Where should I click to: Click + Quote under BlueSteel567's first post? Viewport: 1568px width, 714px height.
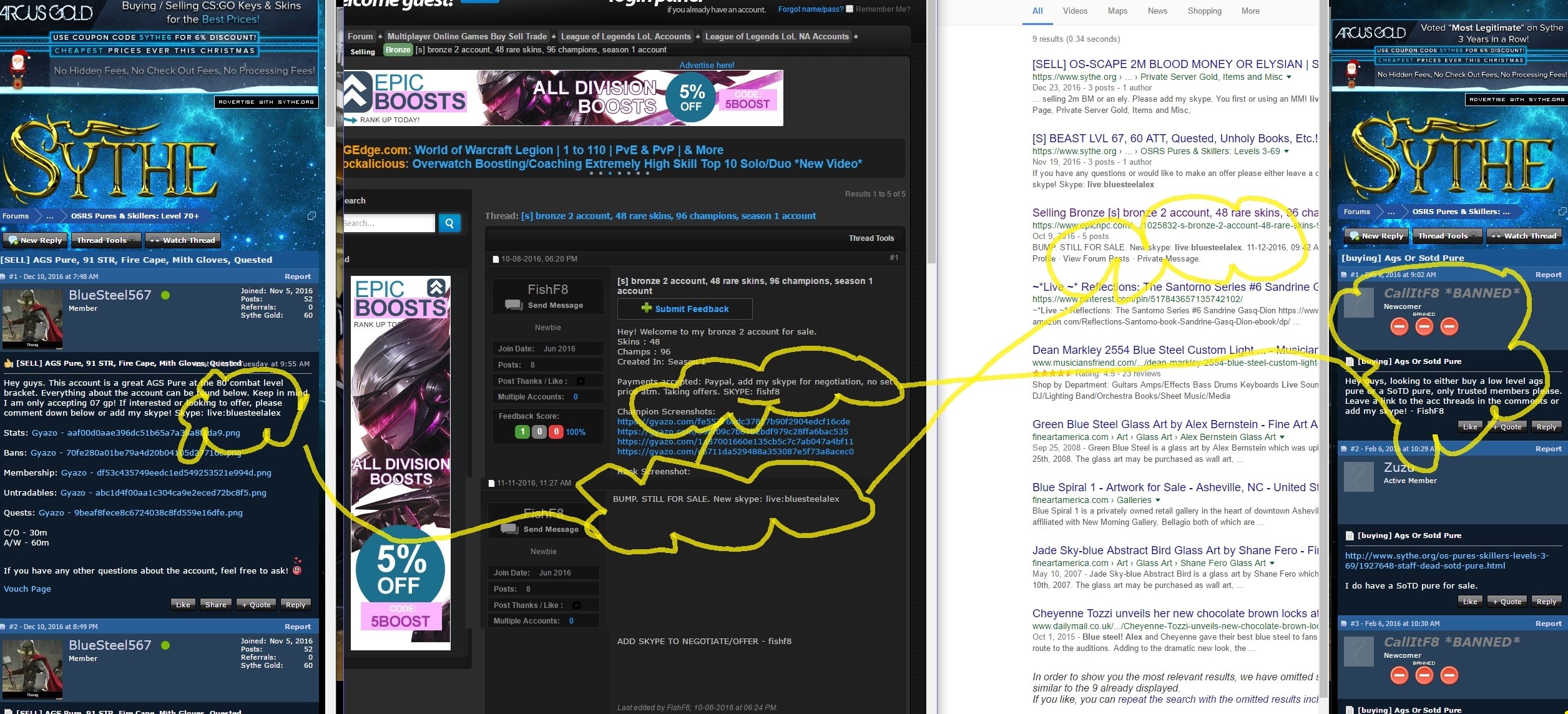pos(256,605)
